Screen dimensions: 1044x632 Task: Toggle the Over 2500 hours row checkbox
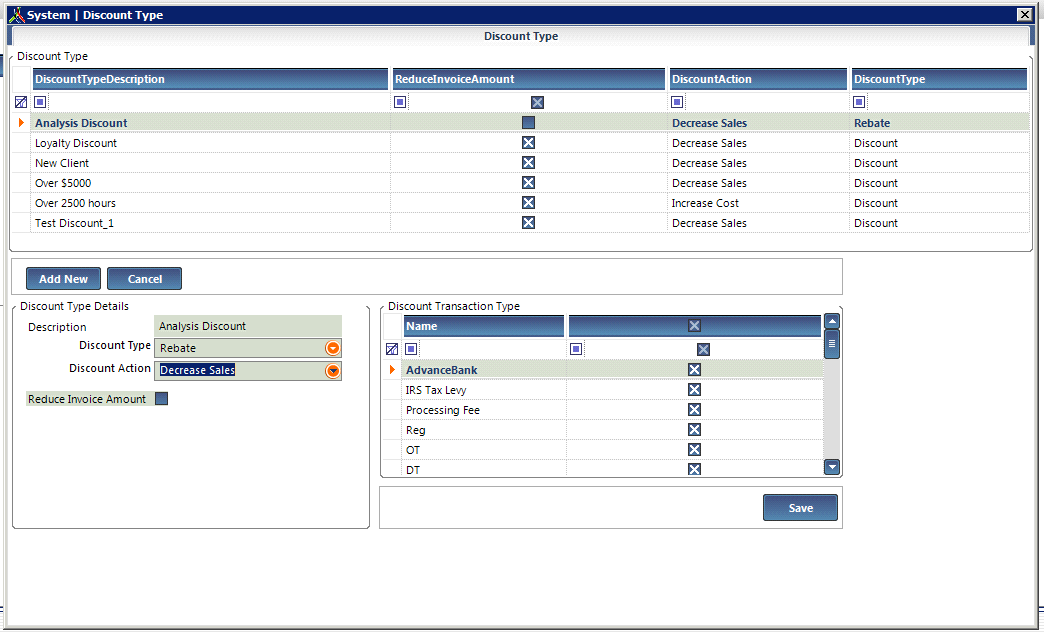point(528,202)
